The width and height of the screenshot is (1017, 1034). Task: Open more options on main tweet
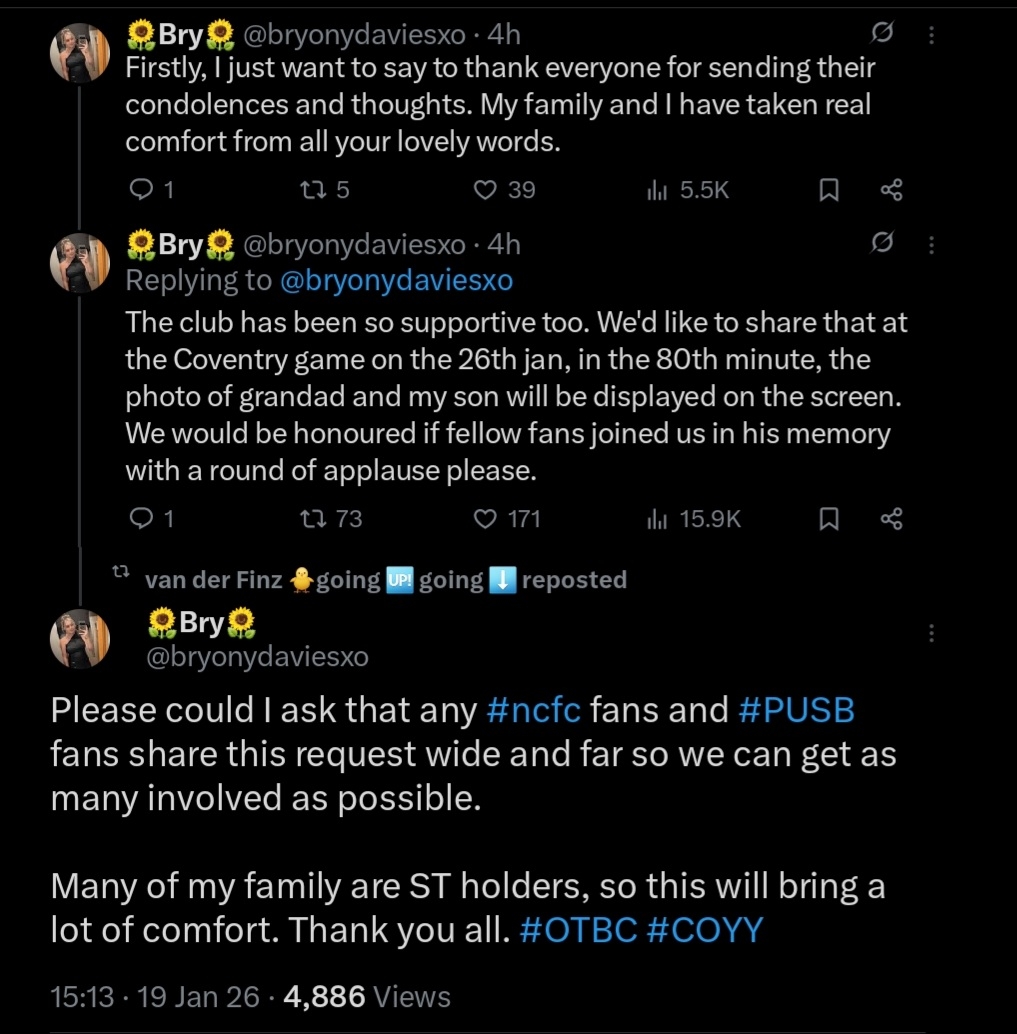[x=932, y=633]
